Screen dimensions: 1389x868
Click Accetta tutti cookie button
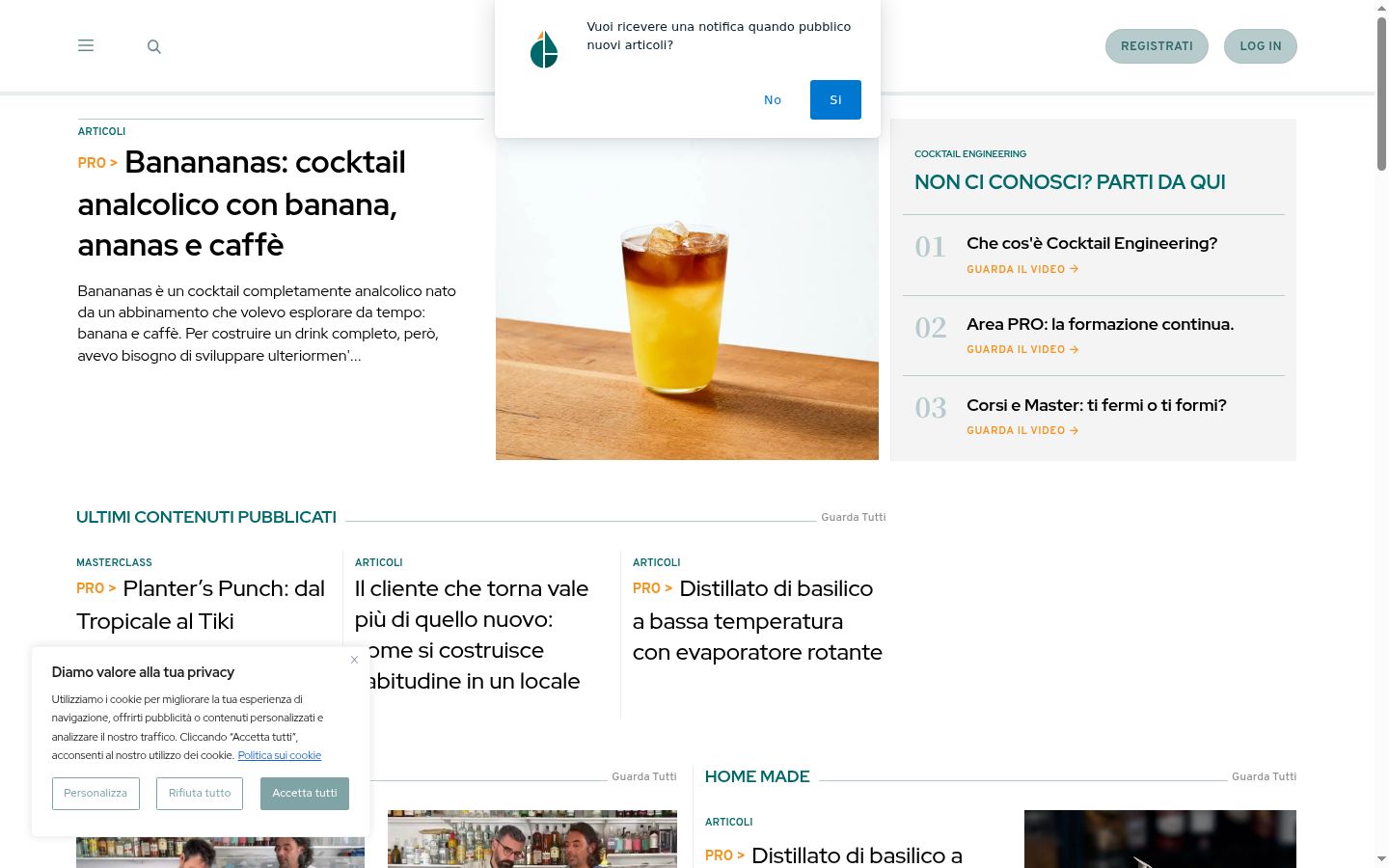305,794
